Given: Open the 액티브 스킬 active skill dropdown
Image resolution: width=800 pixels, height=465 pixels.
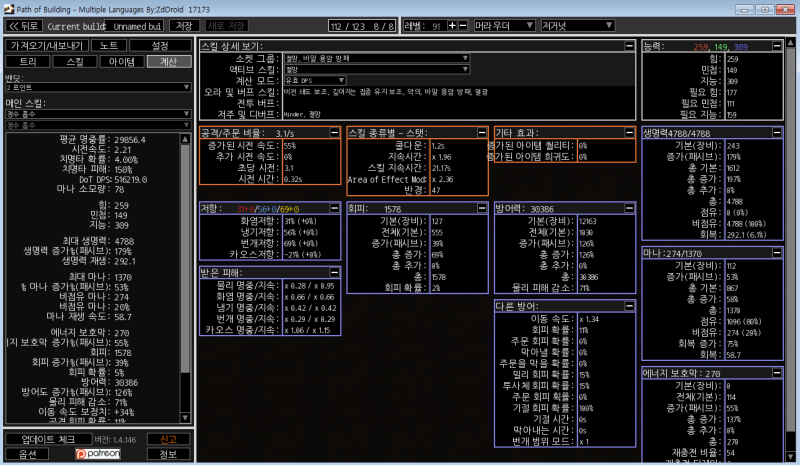Looking at the screenshot, I should [x=377, y=69].
